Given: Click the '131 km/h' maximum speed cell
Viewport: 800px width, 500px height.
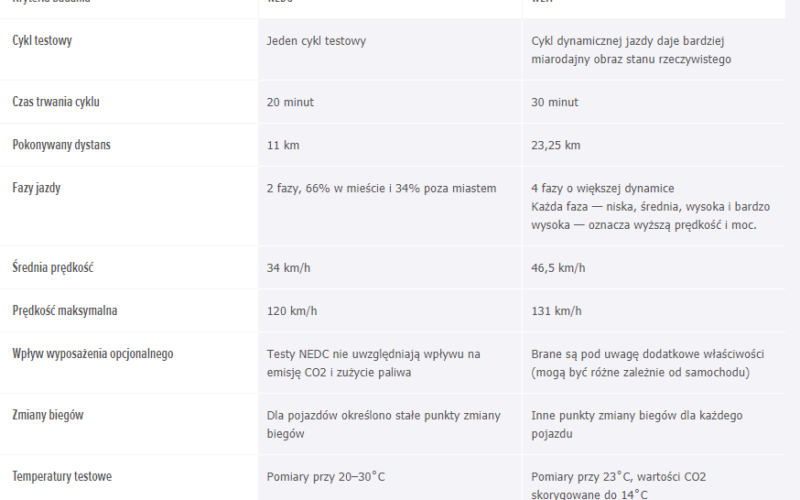Looking at the screenshot, I should 556,311.
